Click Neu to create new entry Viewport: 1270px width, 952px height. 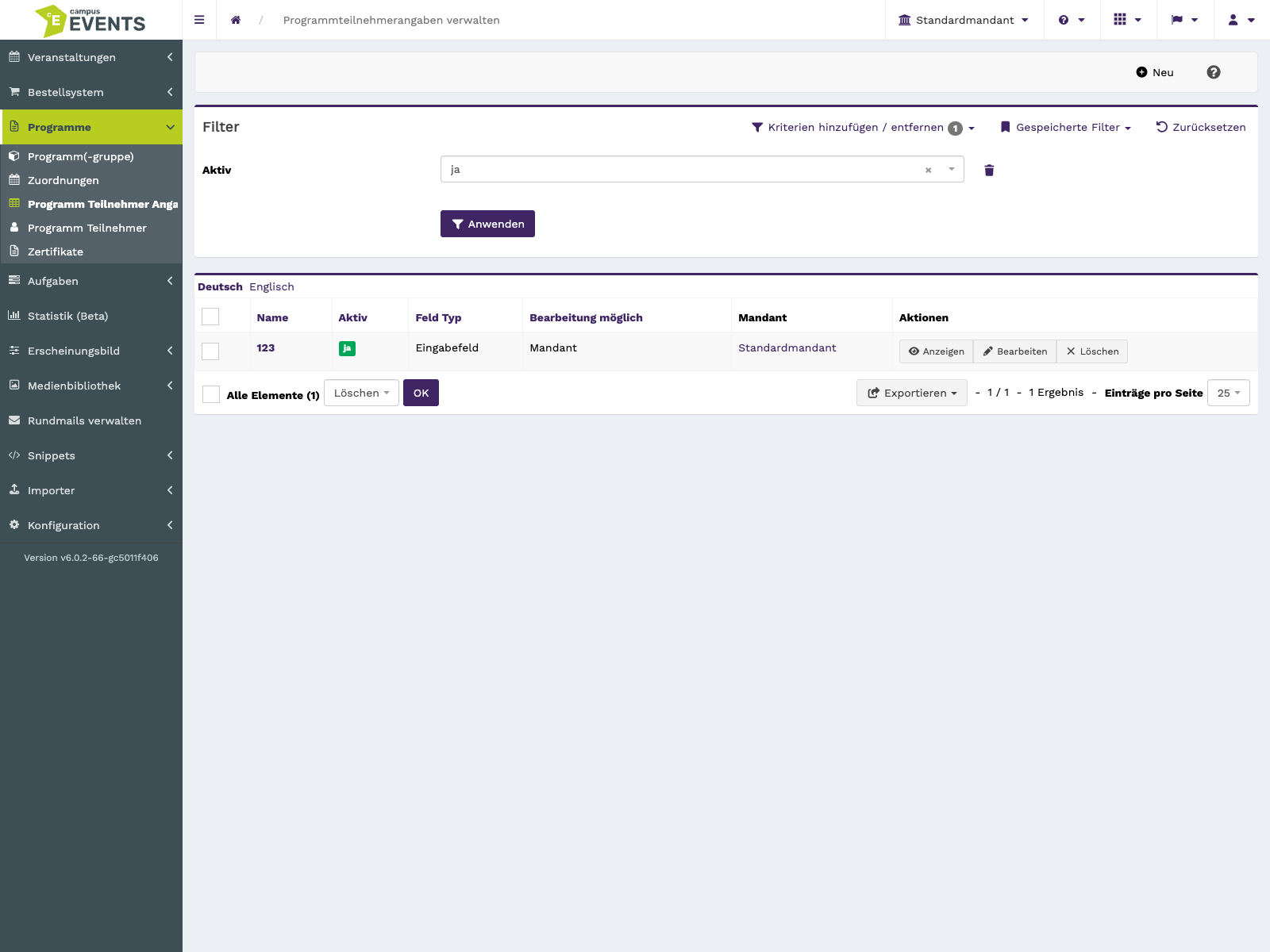(x=1155, y=72)
